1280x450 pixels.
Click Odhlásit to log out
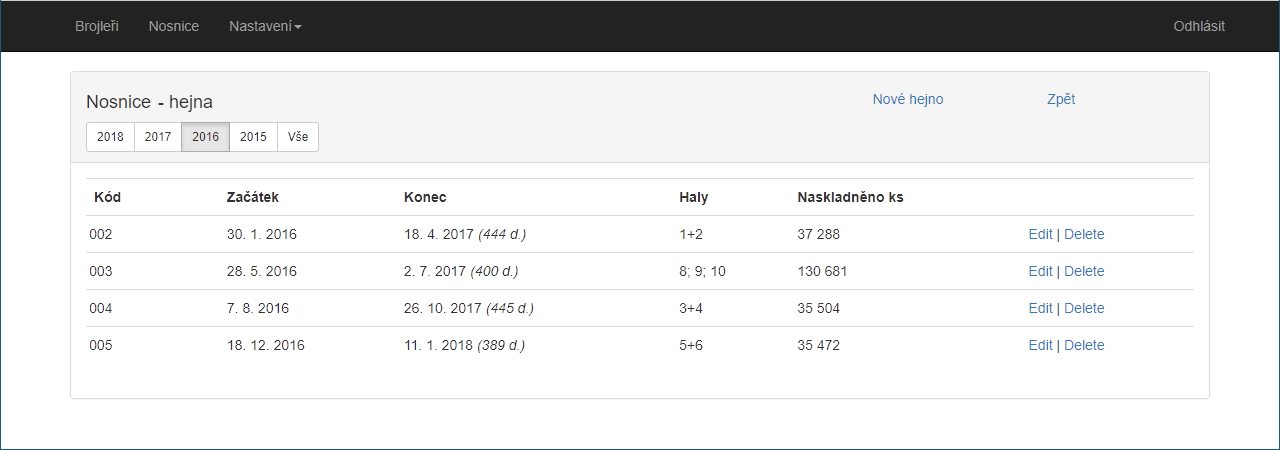click(1199, 26)
